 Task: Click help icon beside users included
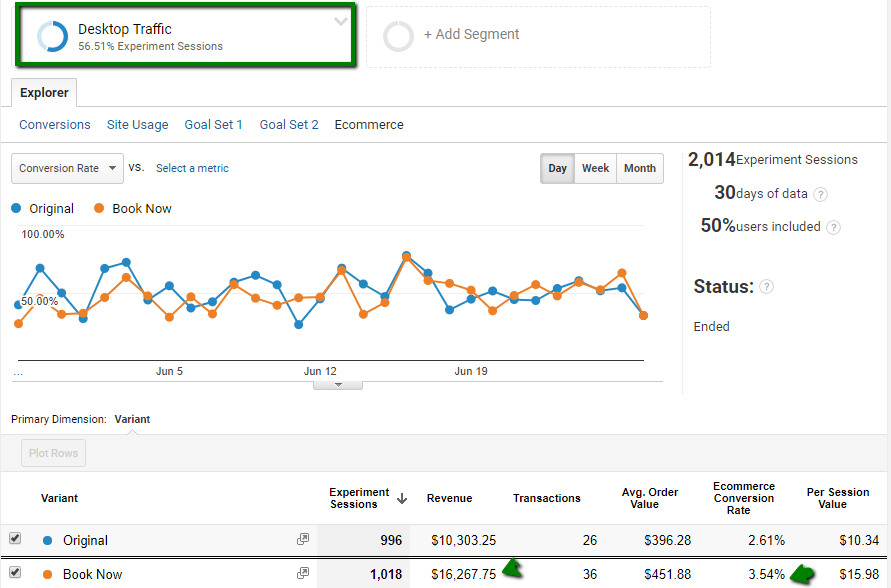coord(833,228)
